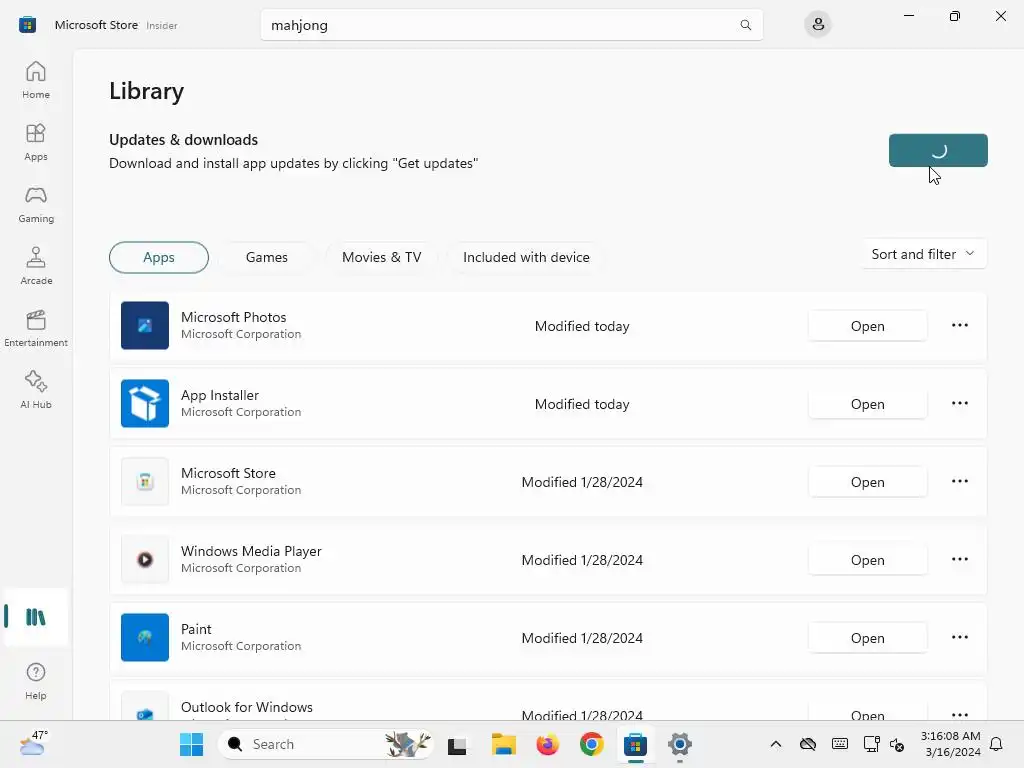Image resolution: width=1024 pixels, height=768 pixels.
Task: Switch to Included with device tab
Action: tap(526, 257)
